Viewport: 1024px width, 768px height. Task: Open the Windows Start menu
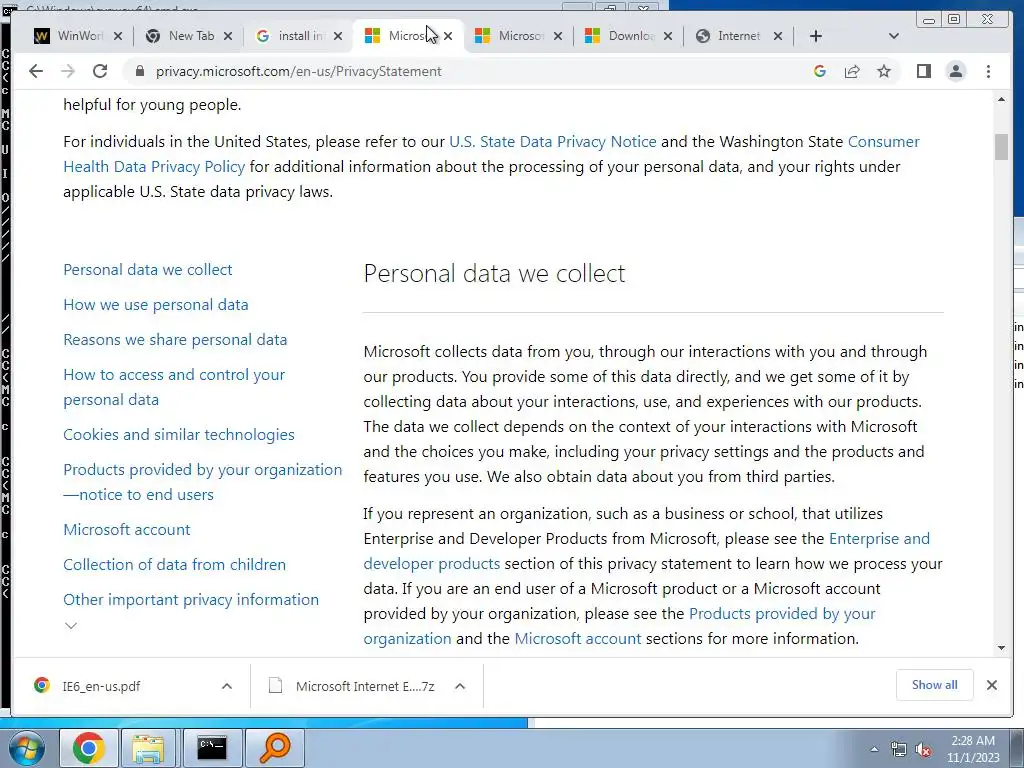click(27, 748)
